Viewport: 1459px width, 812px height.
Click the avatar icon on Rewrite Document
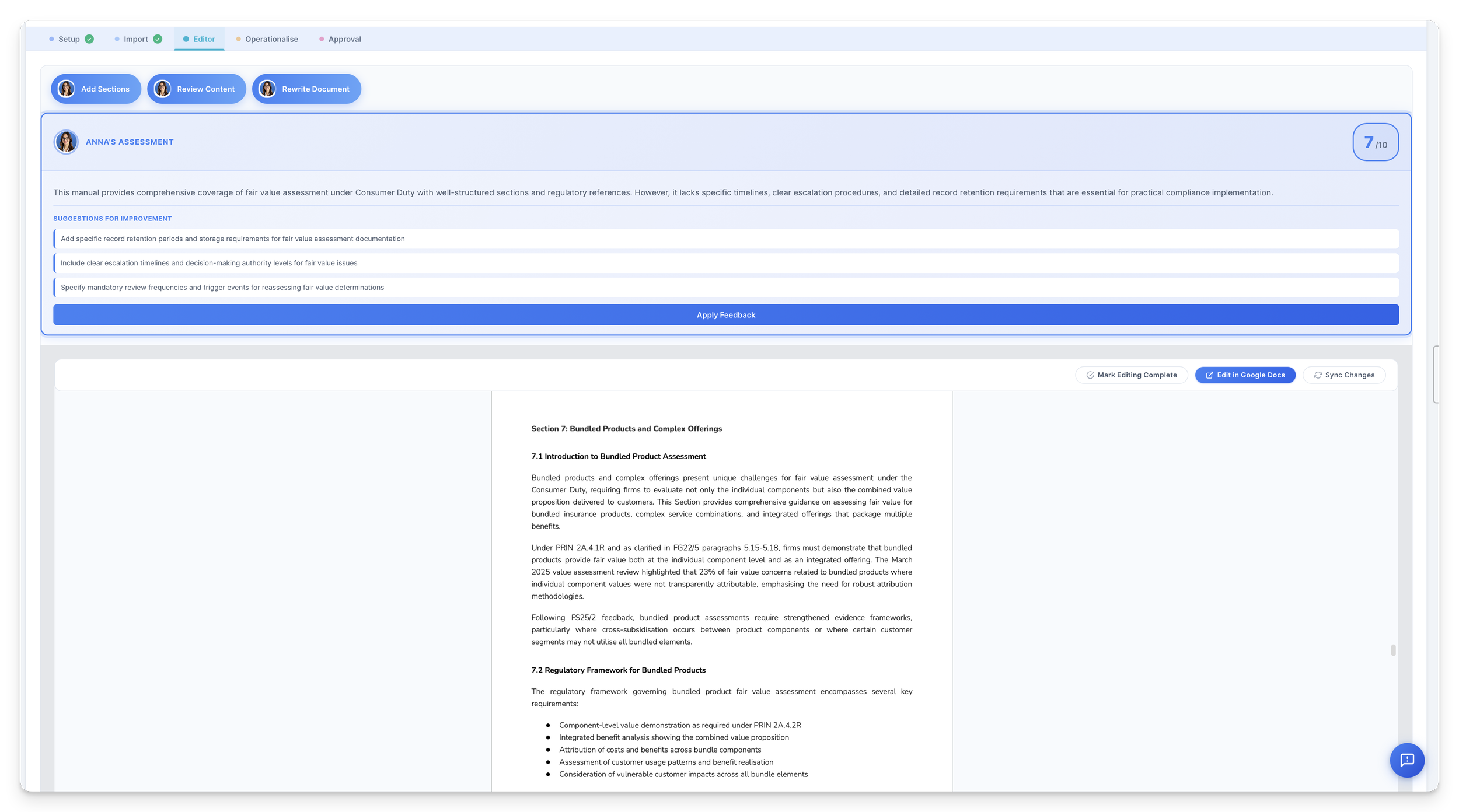coord(267,89)
